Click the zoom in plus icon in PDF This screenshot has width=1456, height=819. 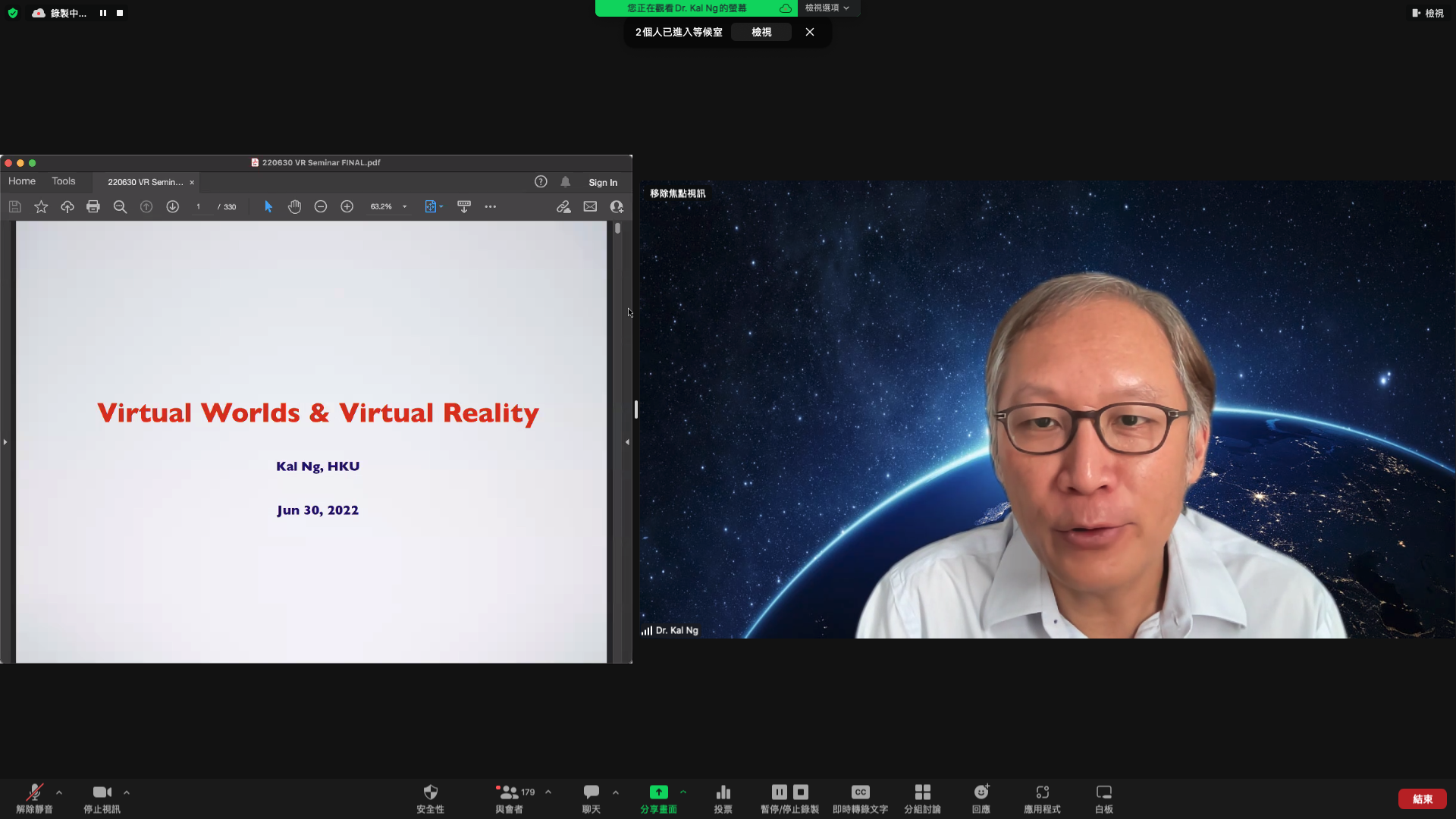347,206
